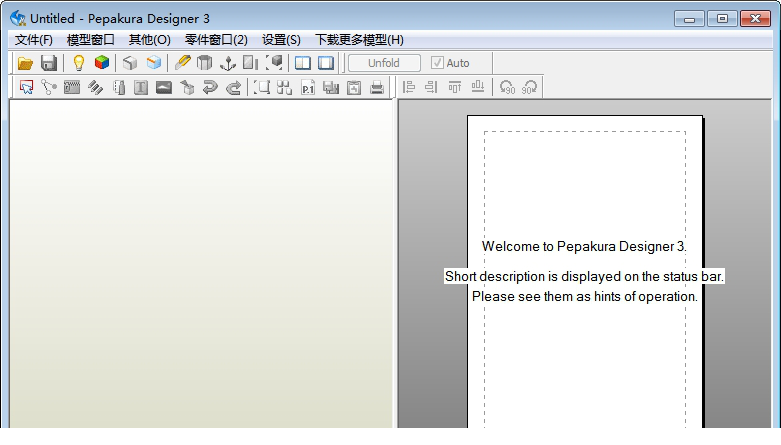Click the align right icon
Viewport: 781px width, 445px height.
point(431,87)
